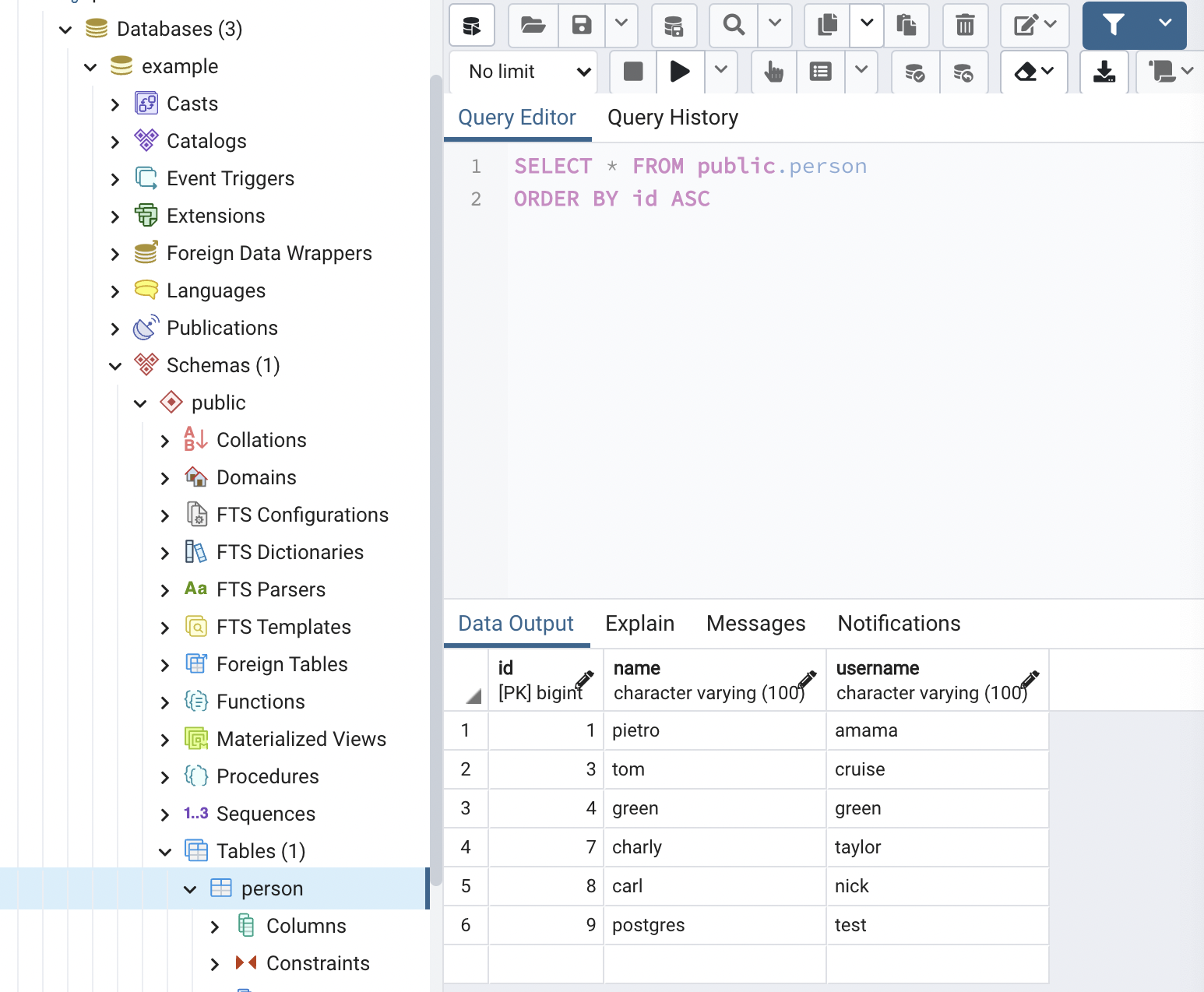The height and width of the screenshot is (992, 1204).
Task: Collapse the public schema node
Action: [140, 403]
